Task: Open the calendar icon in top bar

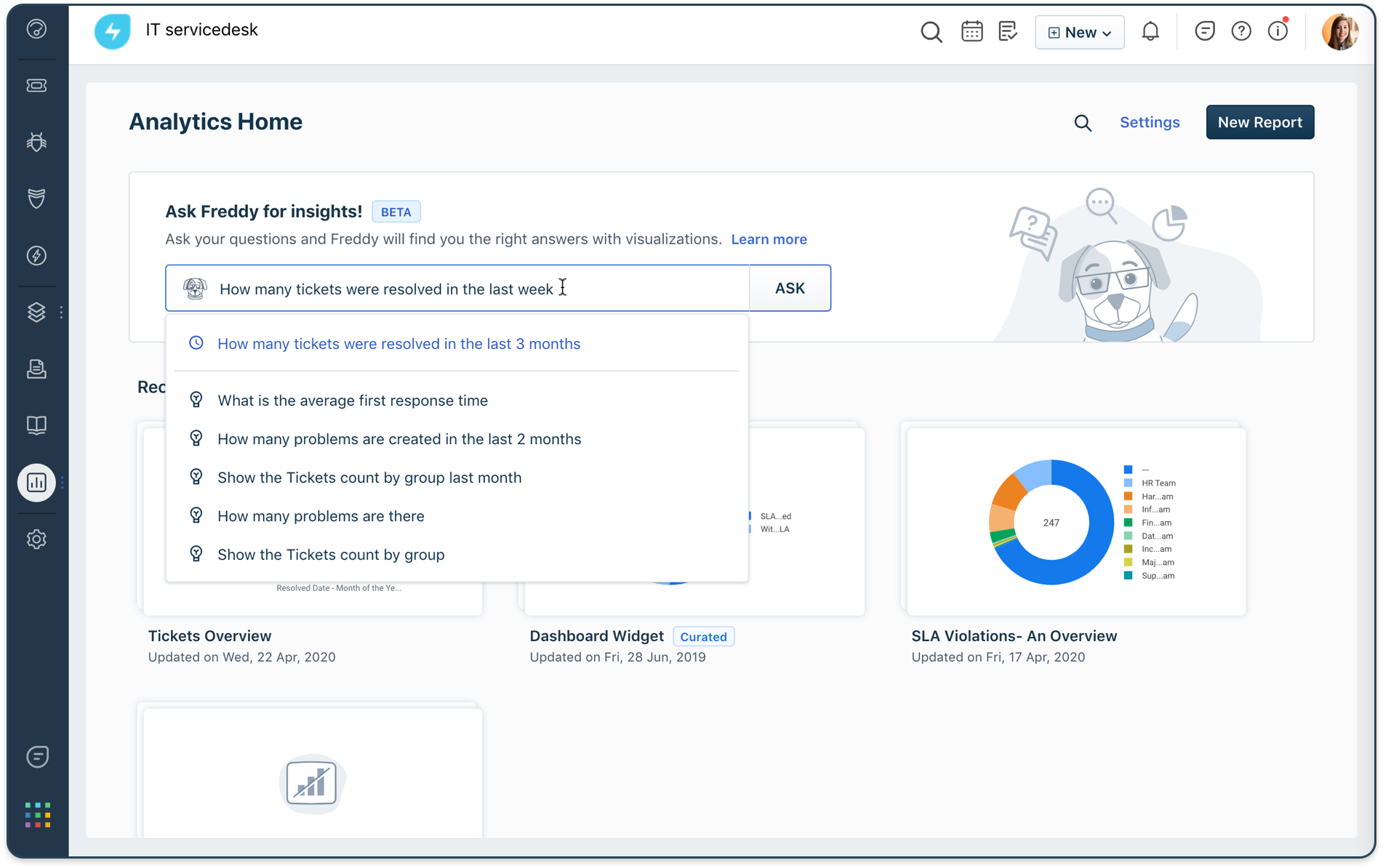Action: (x=971, y=32)
